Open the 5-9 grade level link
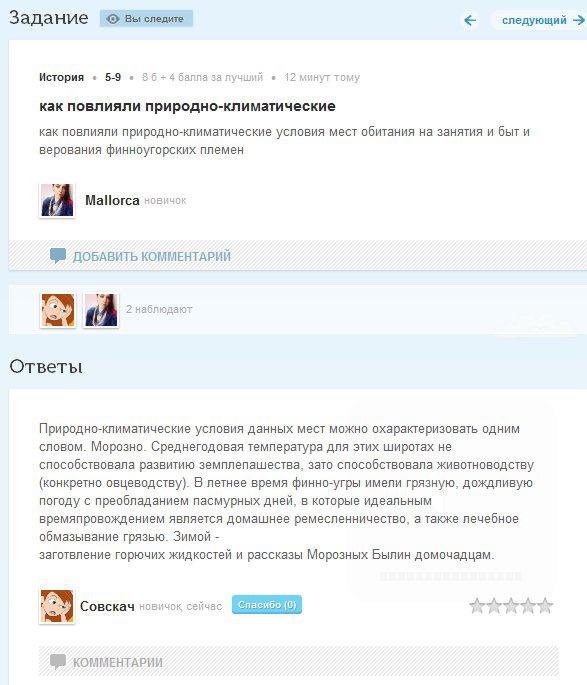Screen dimensions: 587x685 pos(113,77)
